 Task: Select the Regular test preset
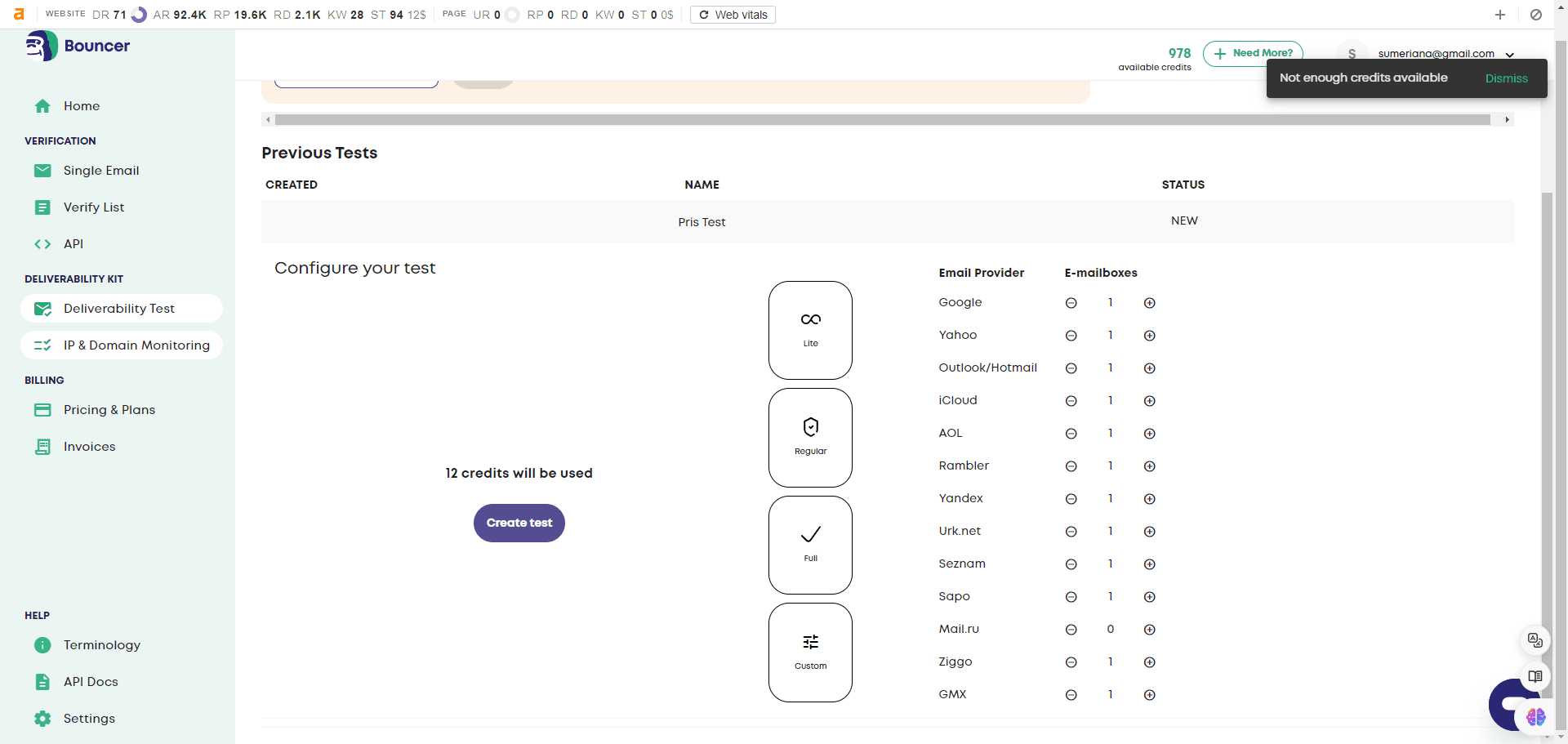[x=810, y=438]
